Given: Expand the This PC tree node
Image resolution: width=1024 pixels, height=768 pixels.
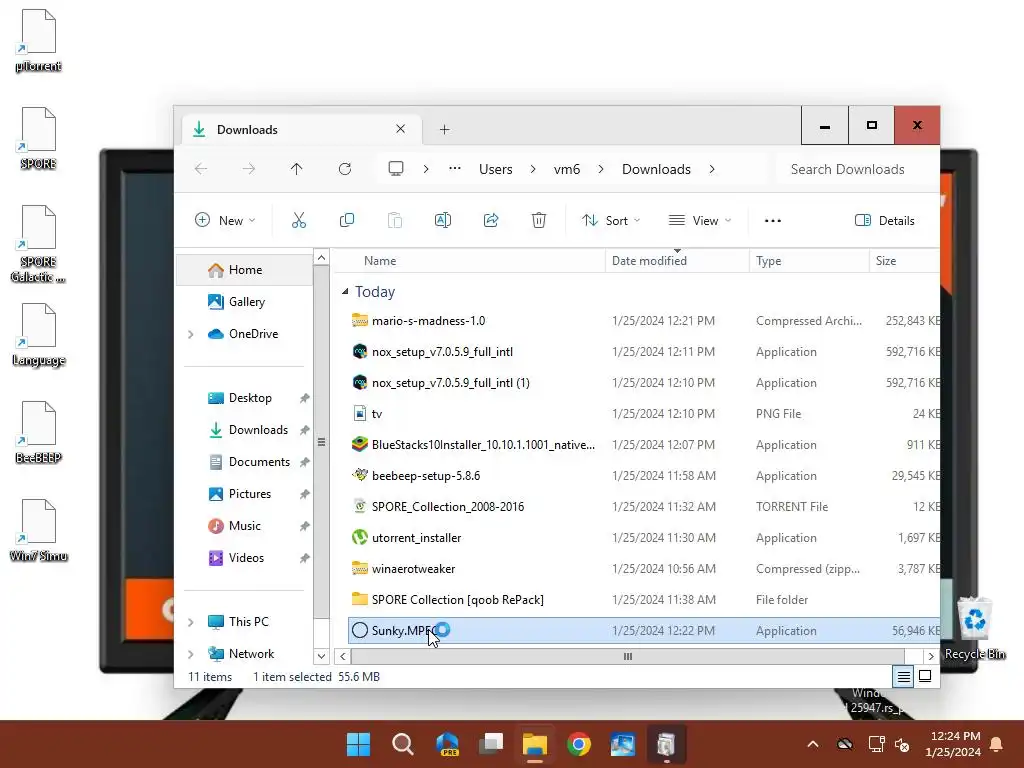Looking at the screenshot, I should click(x=191, y=622).
